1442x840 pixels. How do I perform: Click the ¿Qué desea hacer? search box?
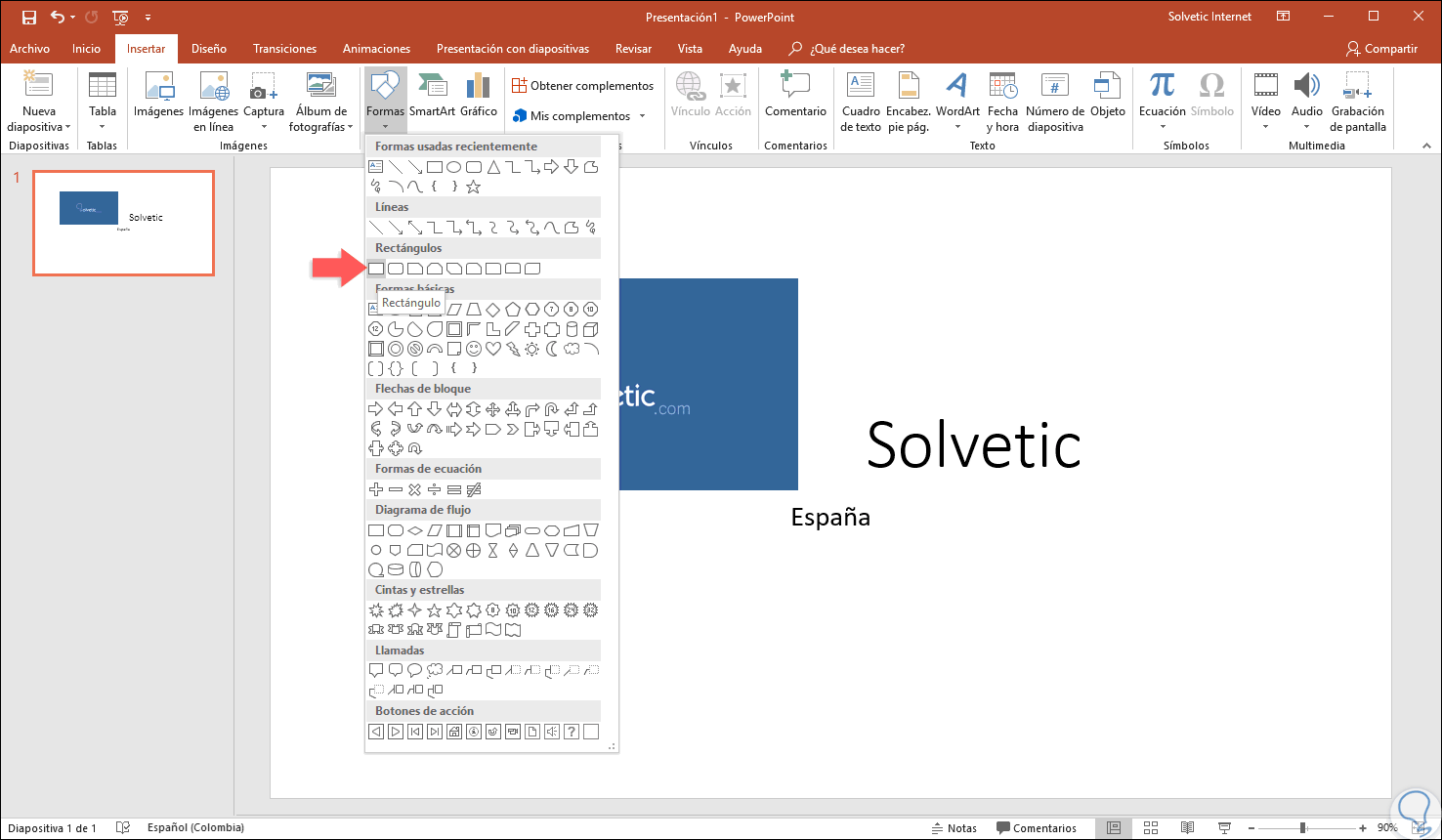[846, 49]
